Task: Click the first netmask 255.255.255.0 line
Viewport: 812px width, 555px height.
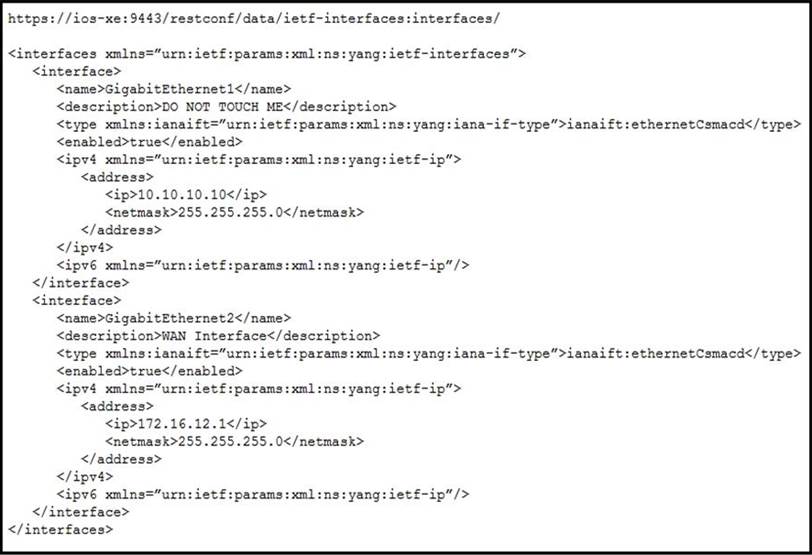Action: [234, 212]
